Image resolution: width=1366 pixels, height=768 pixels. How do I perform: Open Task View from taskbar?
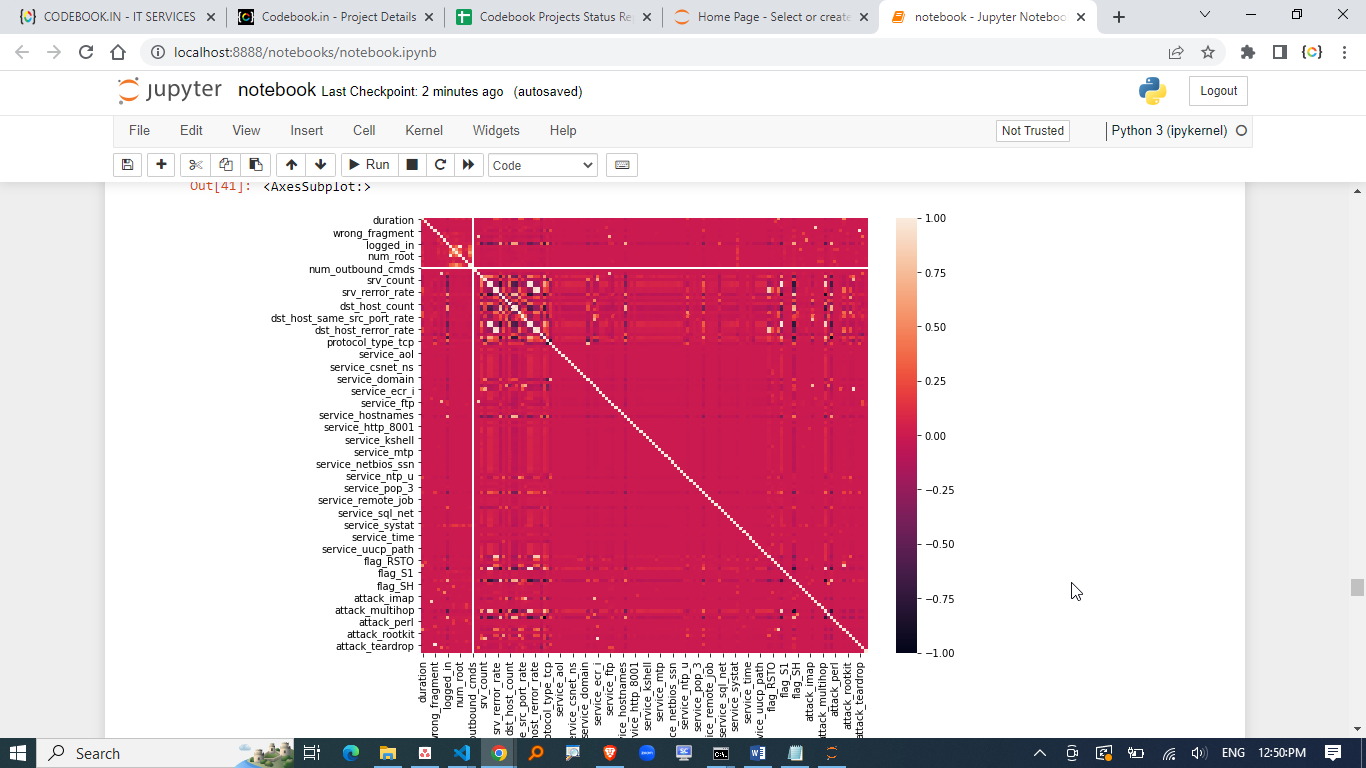tap(312, 753)
